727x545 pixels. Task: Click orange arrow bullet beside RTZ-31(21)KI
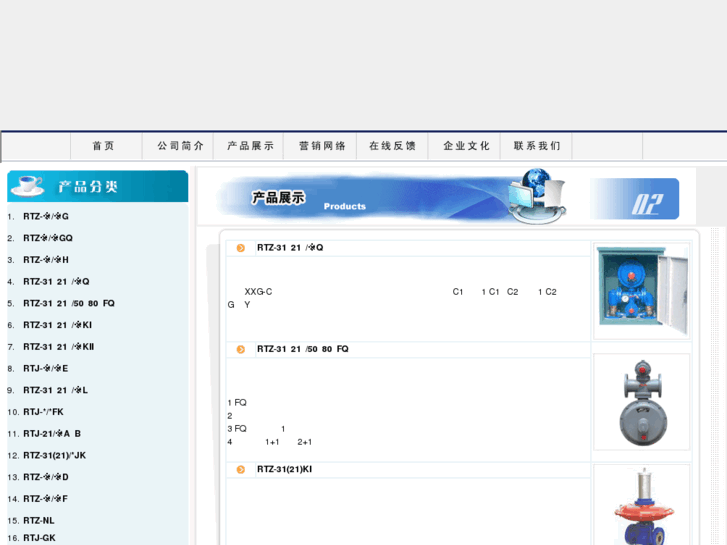[241, 470]
